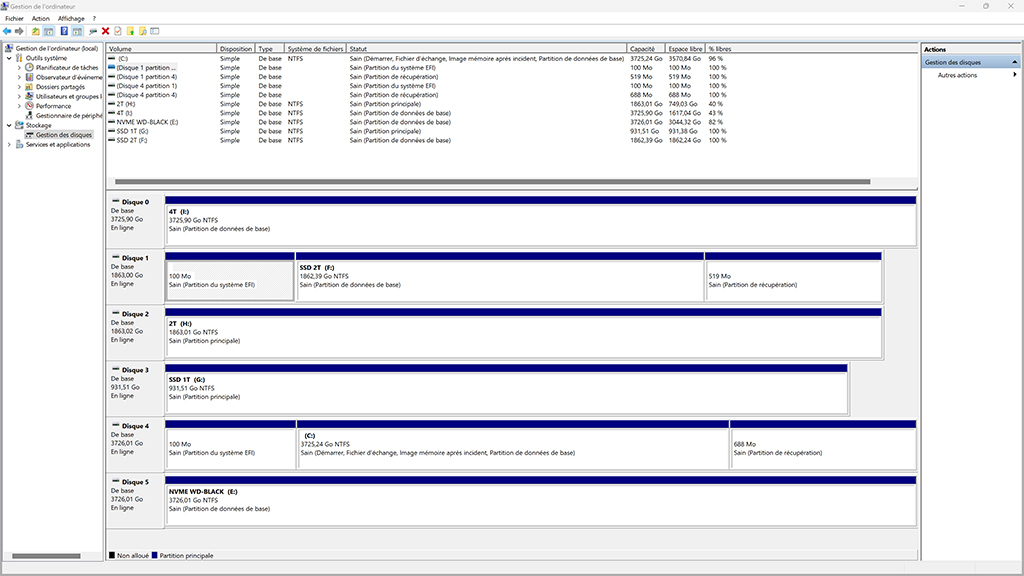Sort by Système de fichiers column
Image resolution: width=1024 pixels, height=576 pixels.
pyautogui.click(x=315, y=49)
